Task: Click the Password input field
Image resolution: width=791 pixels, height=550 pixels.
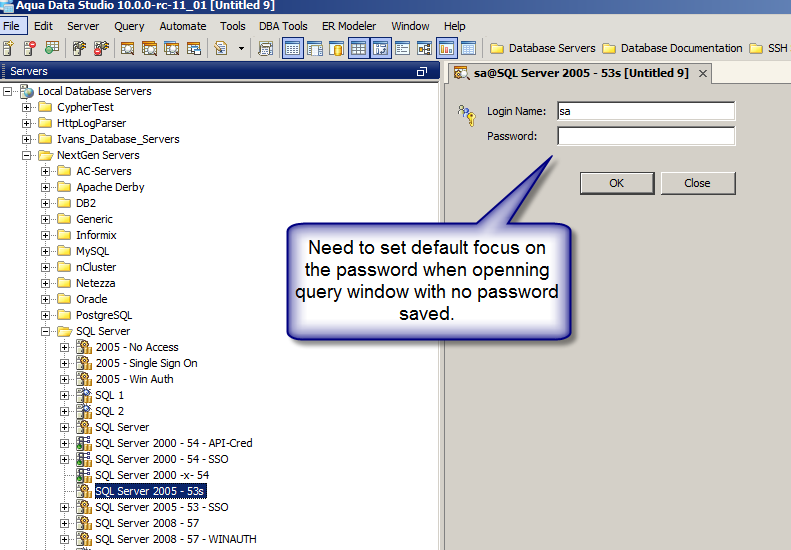Action: [x=646, y=136]
